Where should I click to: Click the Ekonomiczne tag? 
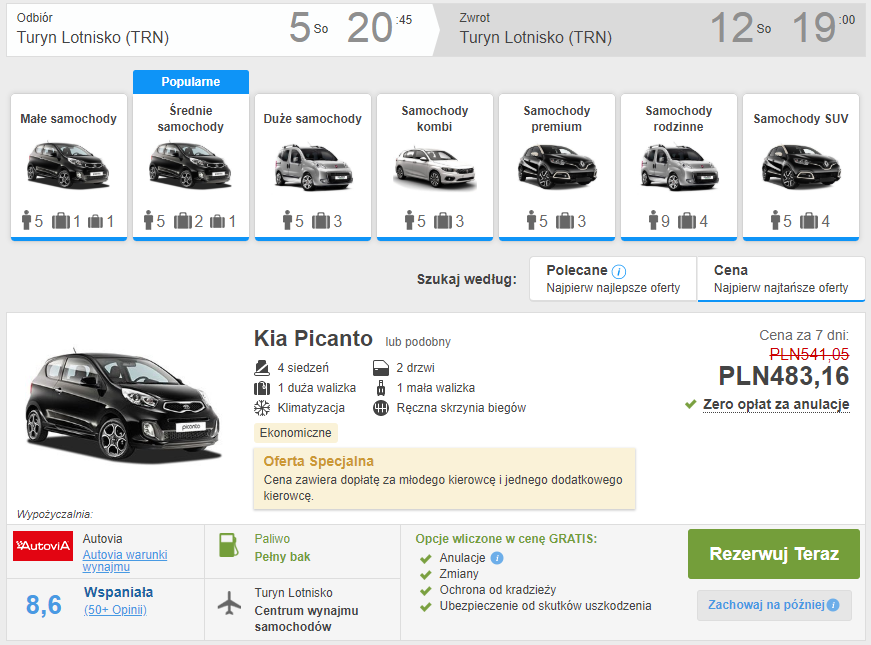coord(296,433)
